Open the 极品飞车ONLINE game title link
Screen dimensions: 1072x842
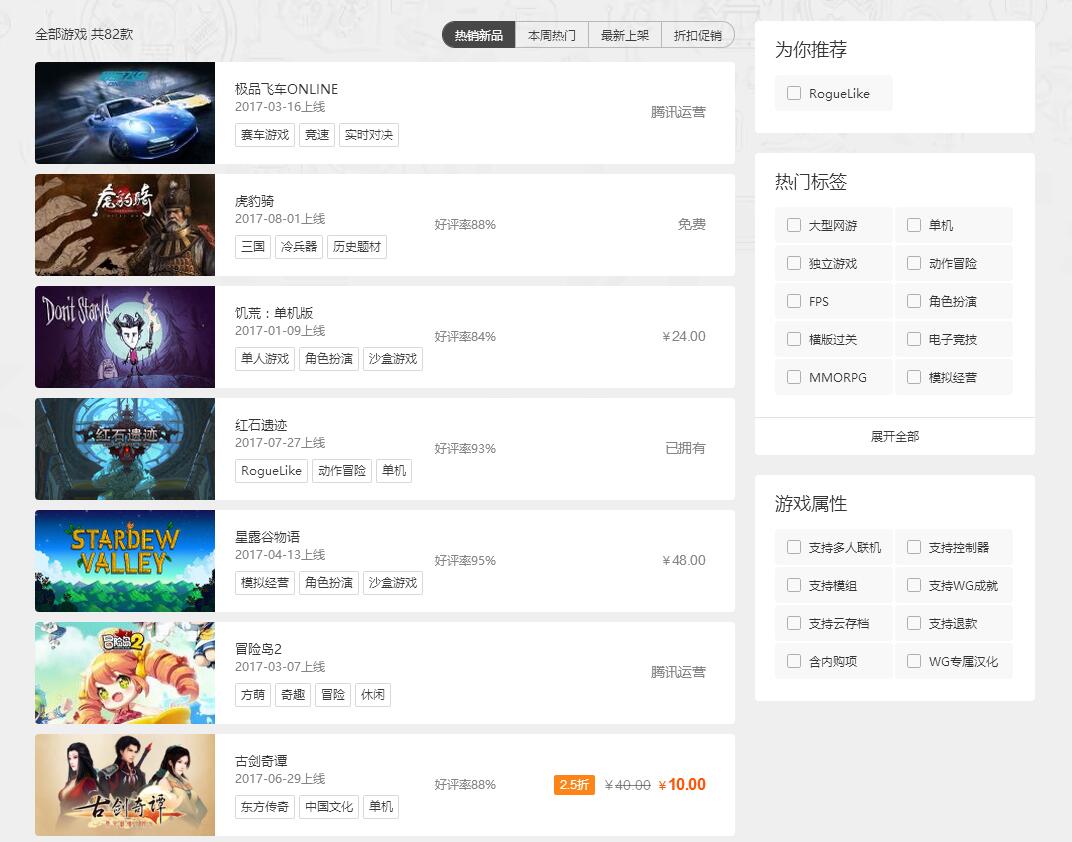click(286, 88)
